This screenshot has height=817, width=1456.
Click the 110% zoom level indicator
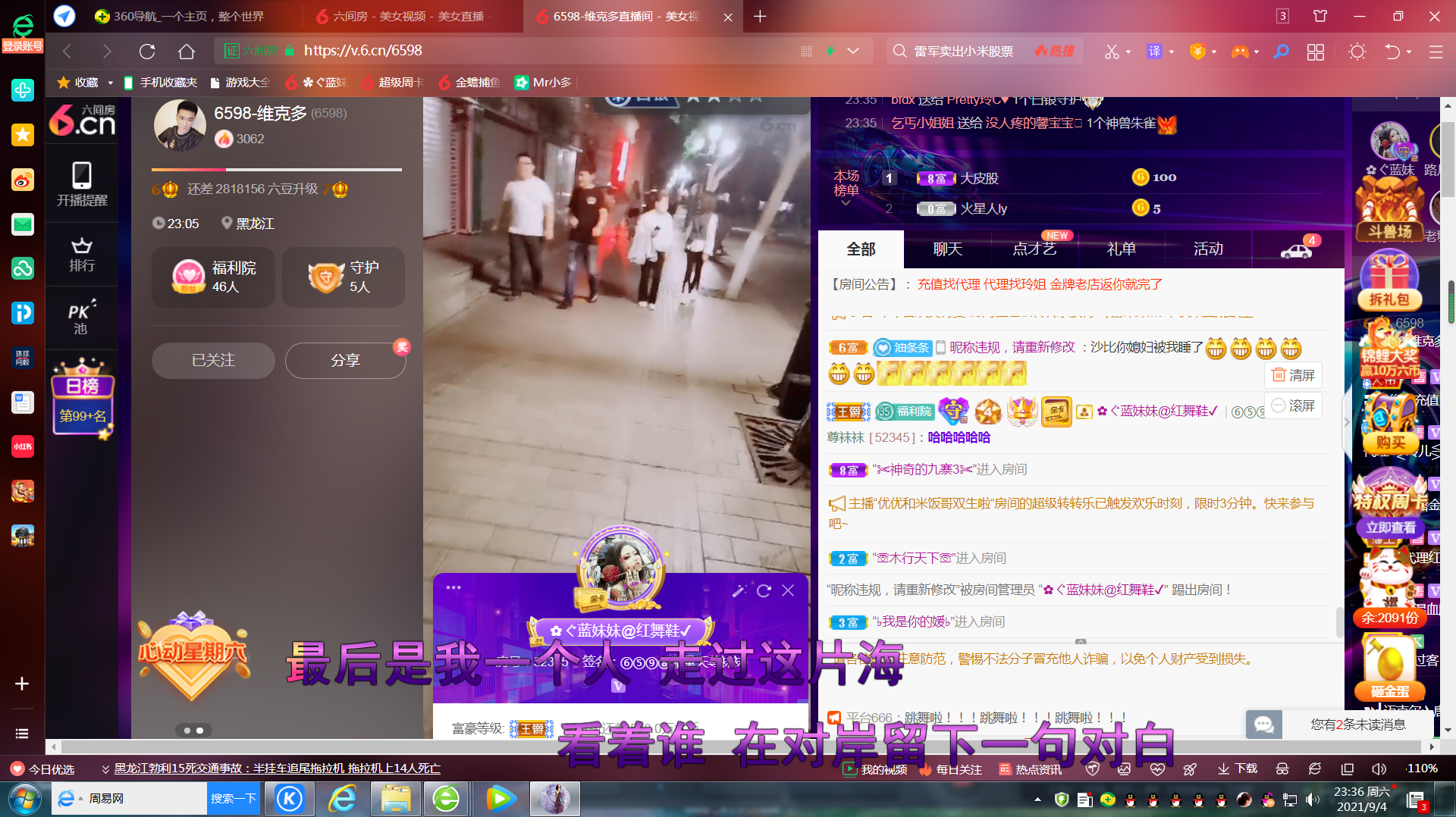[1421, 768]
